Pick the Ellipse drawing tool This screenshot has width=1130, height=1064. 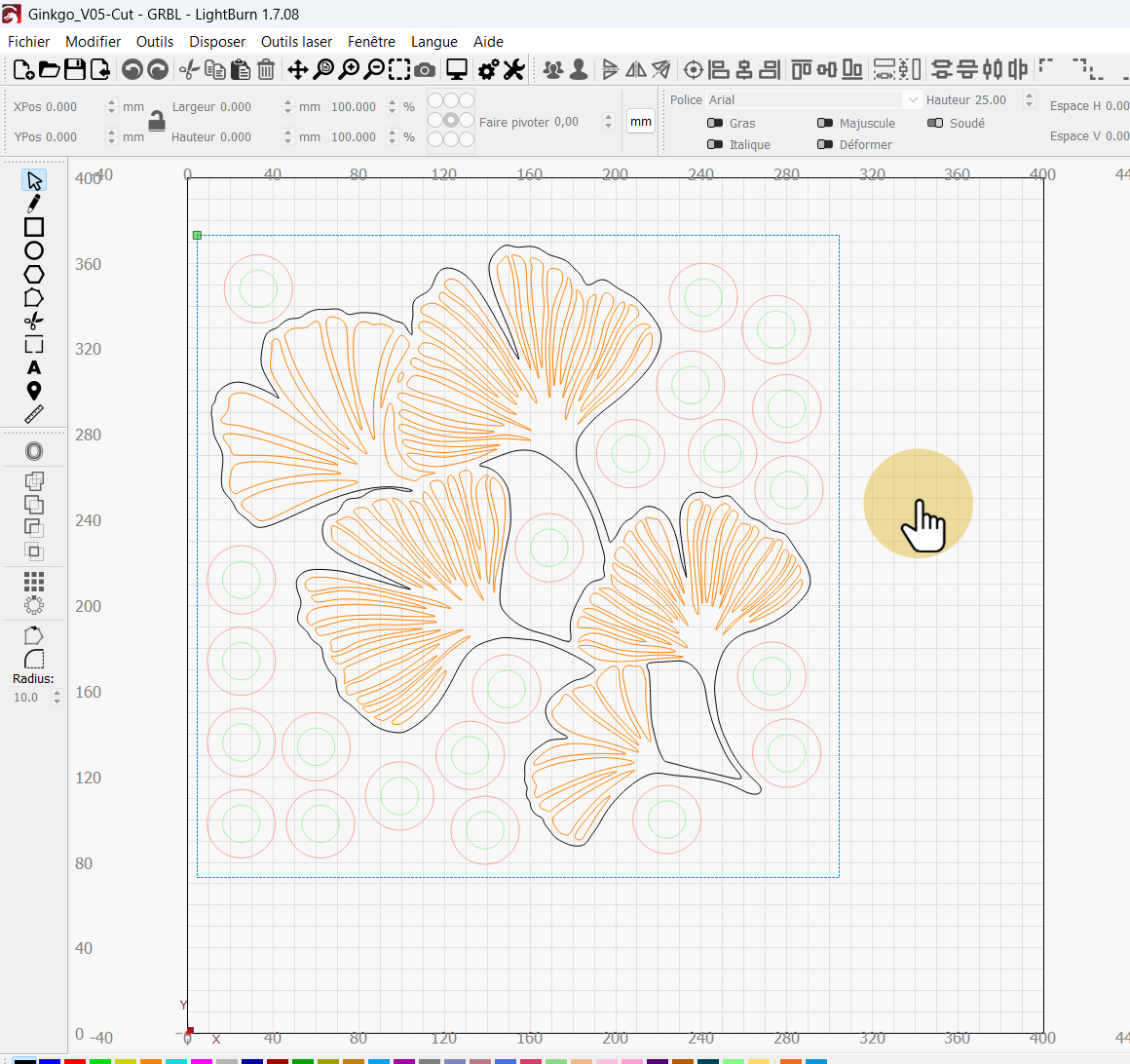pos(34,250)
